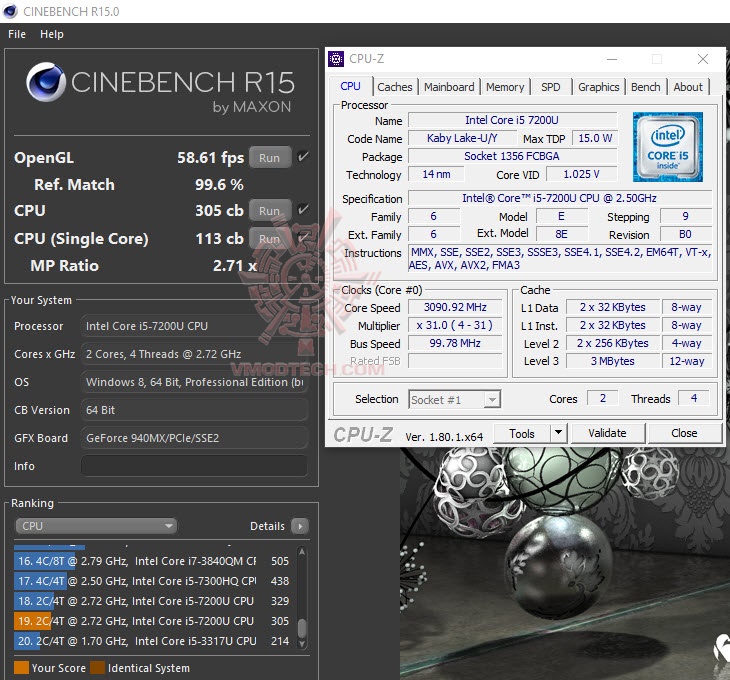
Task: Click the Multiplier value x 31.0
Action: click(455, 325)
